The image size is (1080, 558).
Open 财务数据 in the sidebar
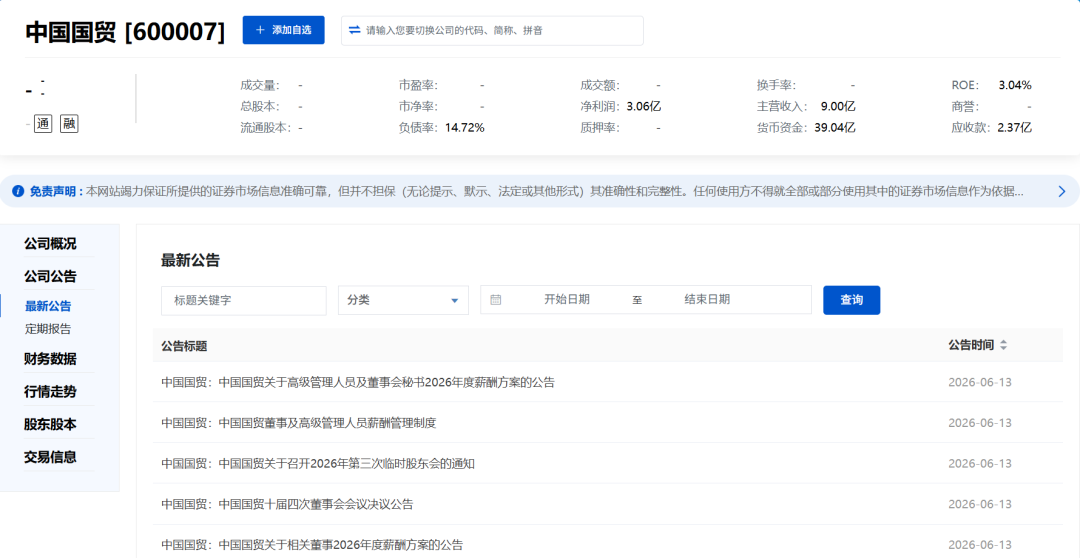50,359
